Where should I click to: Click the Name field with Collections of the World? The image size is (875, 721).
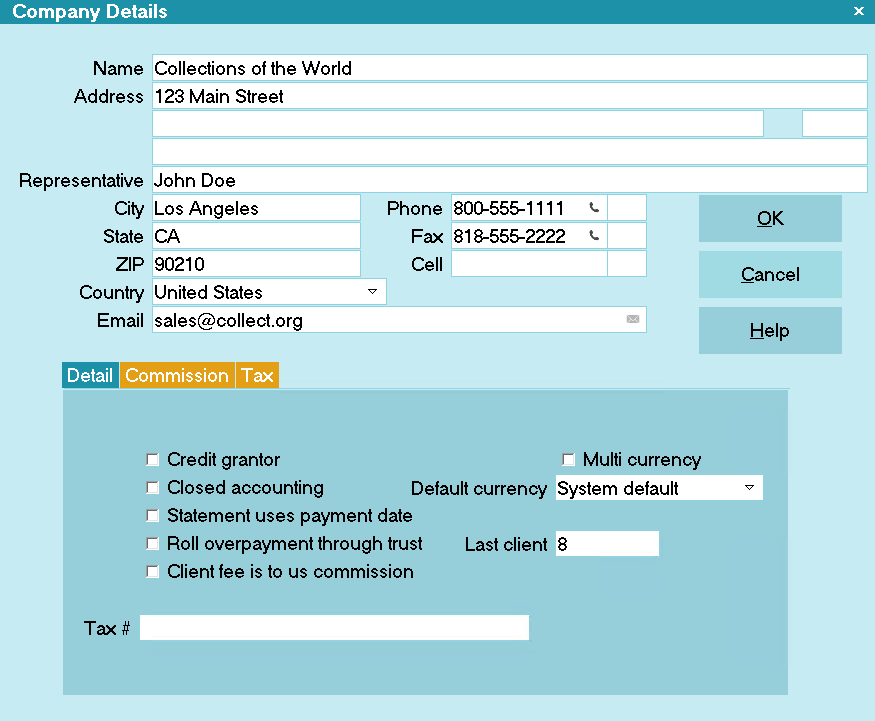click(509, 68)
